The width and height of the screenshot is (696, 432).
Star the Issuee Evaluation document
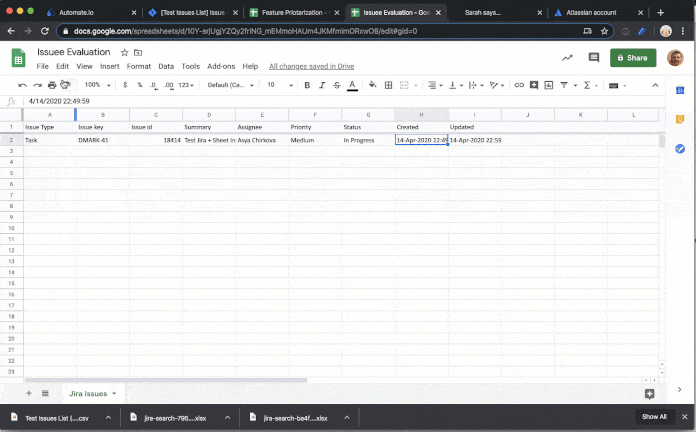124,52
